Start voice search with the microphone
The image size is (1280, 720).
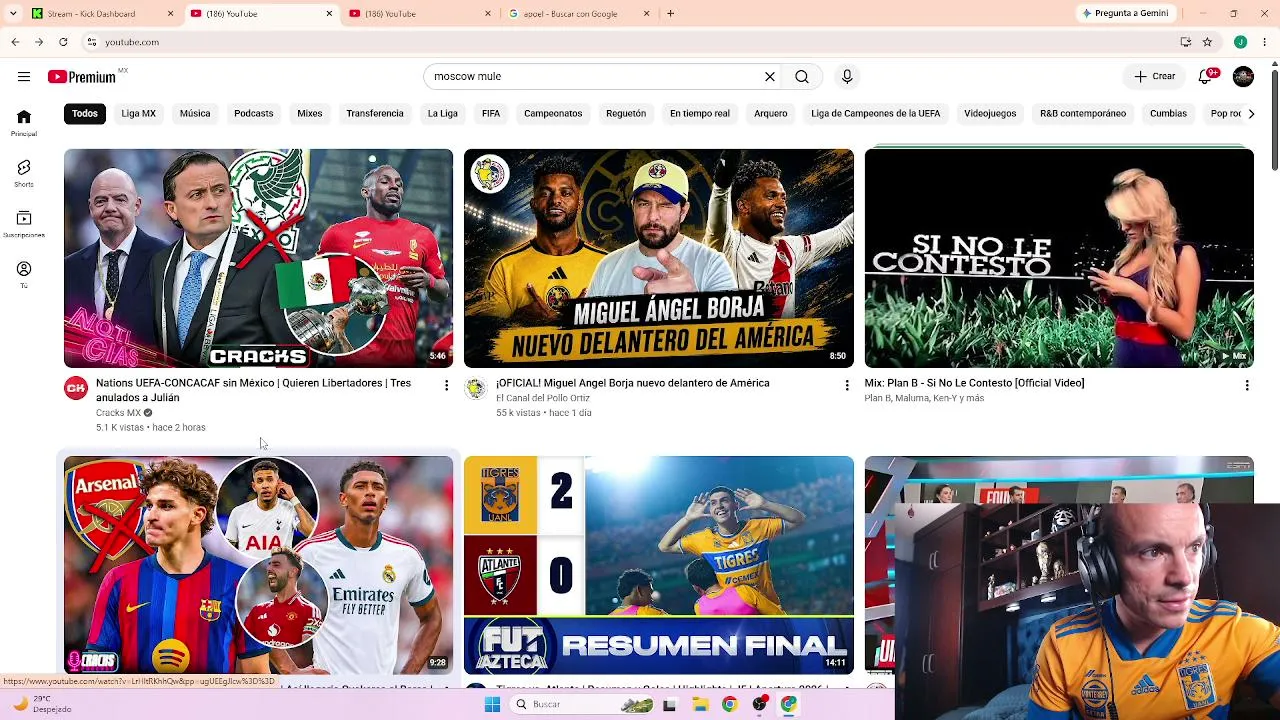(x=847, y=77)
